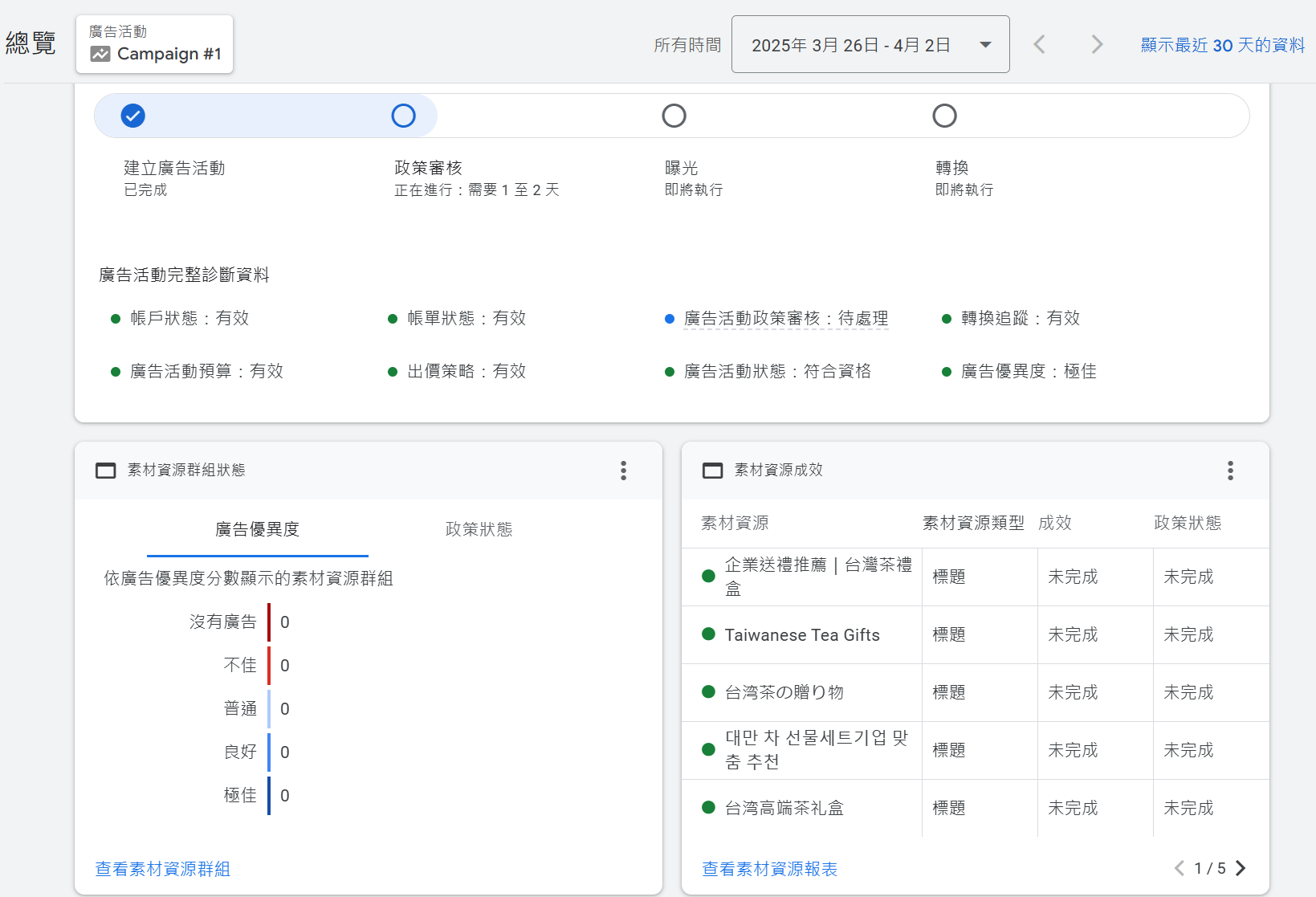Click 出價策略:有效 status text
Image resolution: width=1316 pixels, height=897 pixels.
(467, 371)
